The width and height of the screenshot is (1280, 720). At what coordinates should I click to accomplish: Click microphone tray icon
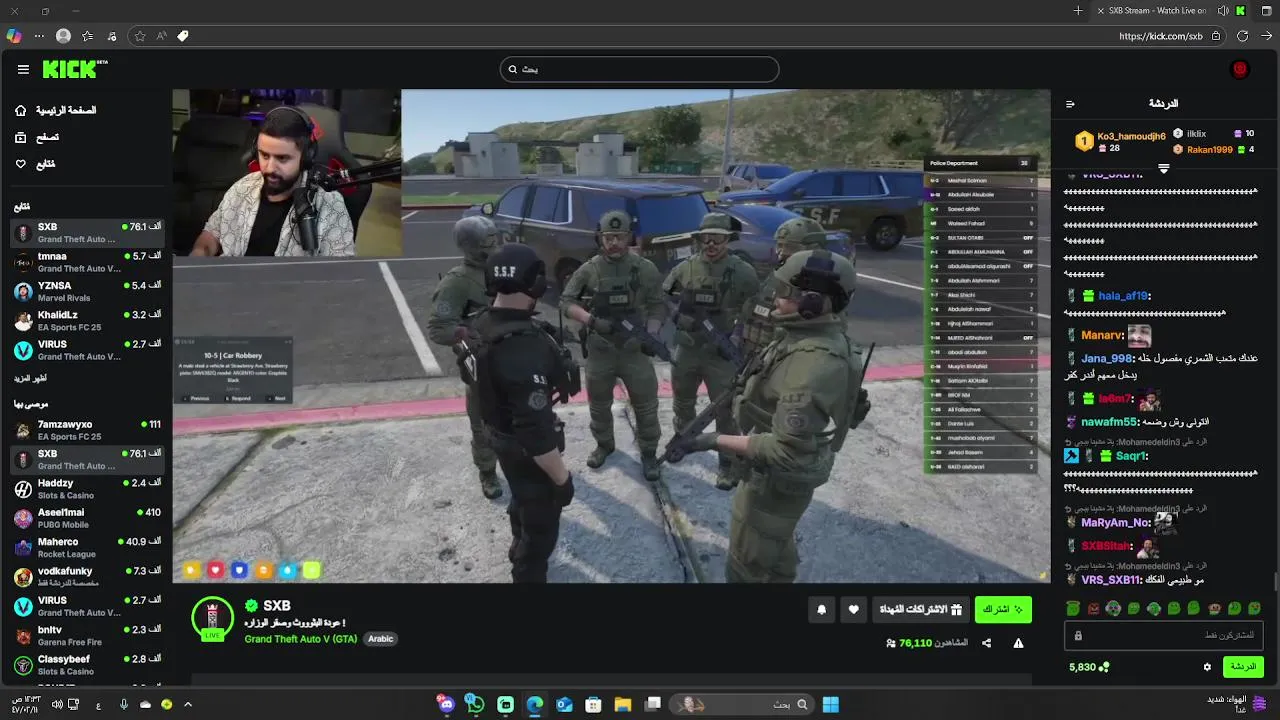tap(124, 705)
